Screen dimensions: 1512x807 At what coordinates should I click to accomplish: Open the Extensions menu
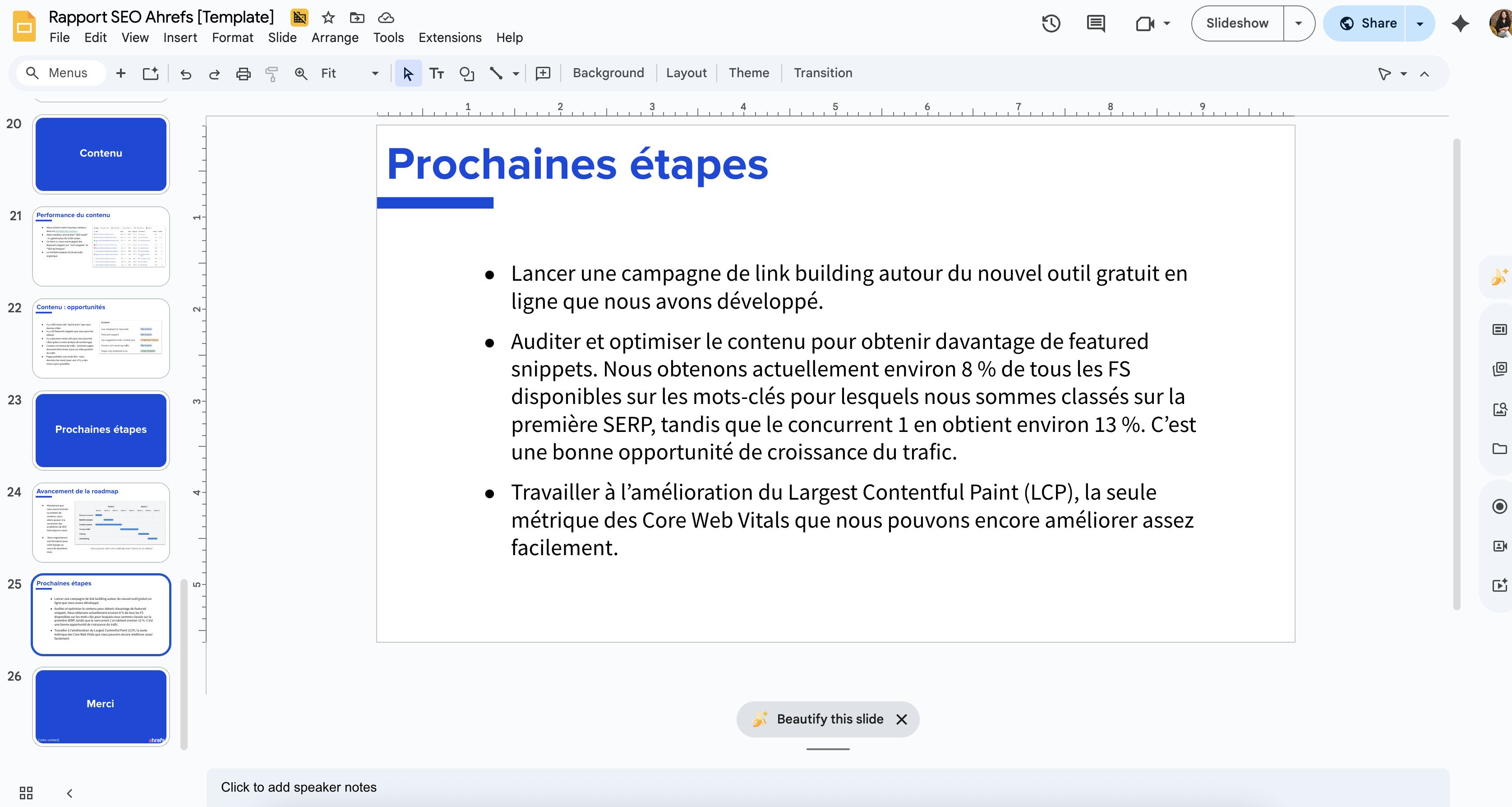(x=450, y=37)
